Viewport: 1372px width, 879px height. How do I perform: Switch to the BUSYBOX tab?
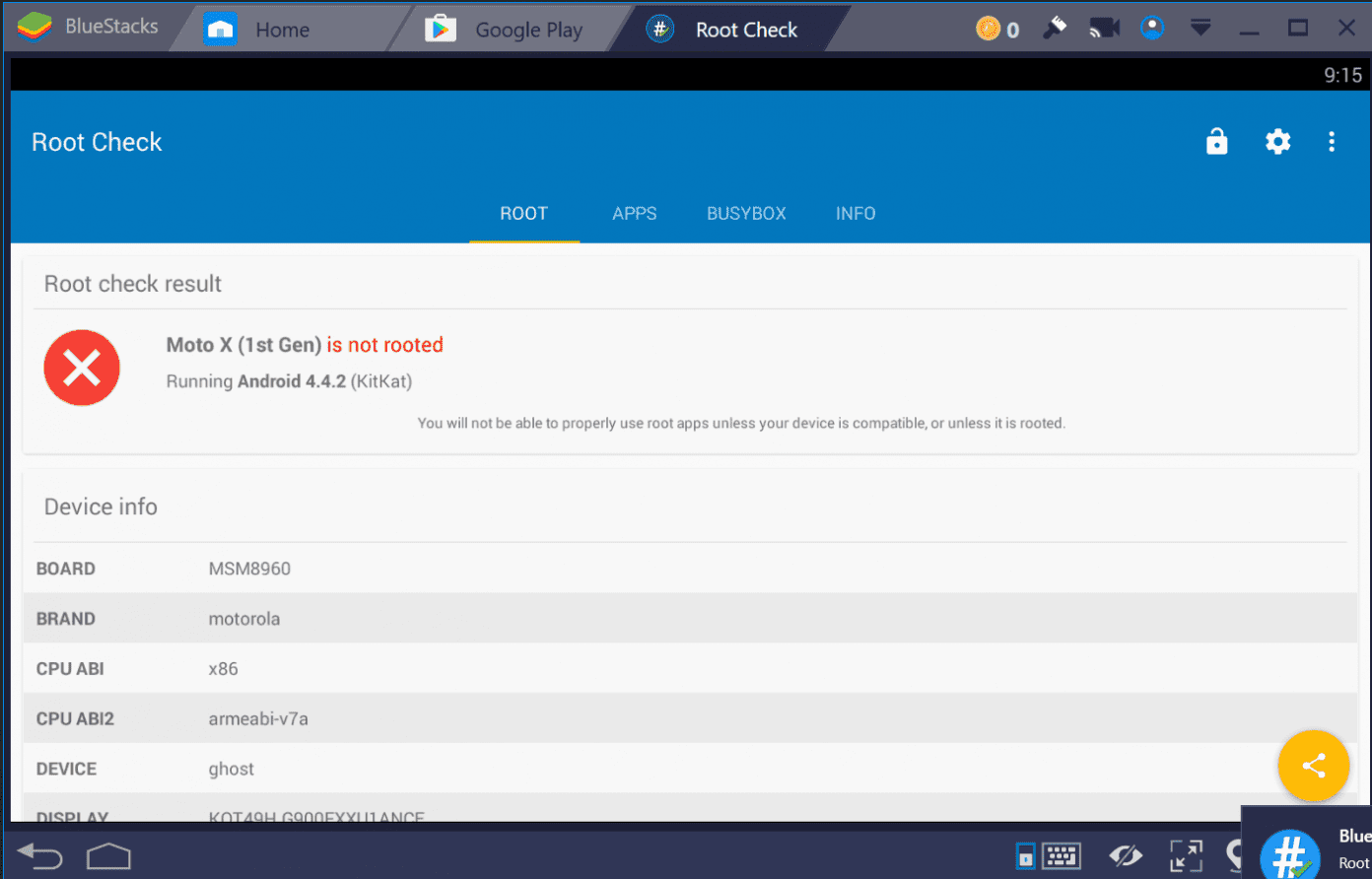coord(746,213)
